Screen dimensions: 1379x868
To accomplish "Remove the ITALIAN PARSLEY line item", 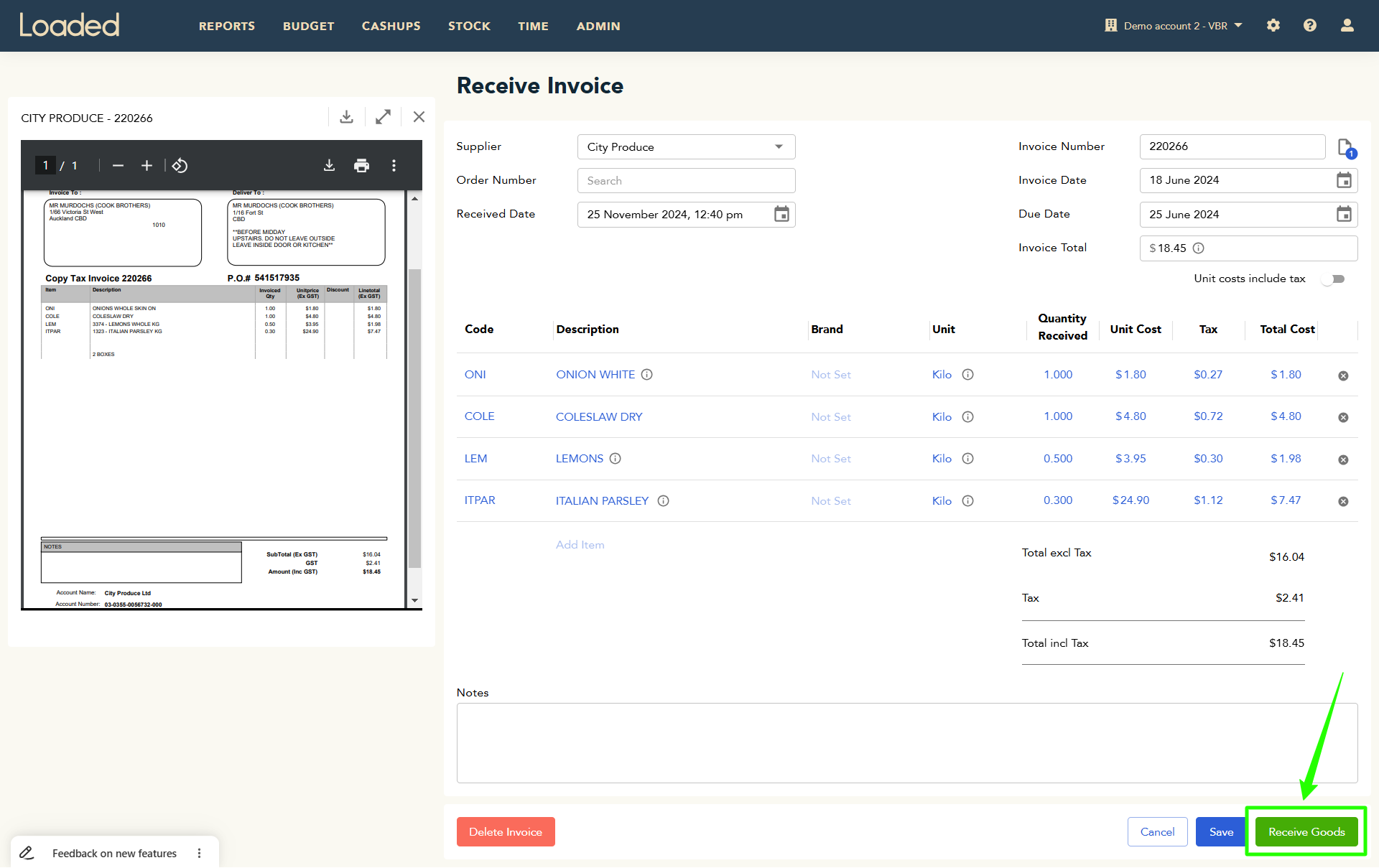I will tap(1343, 501).
